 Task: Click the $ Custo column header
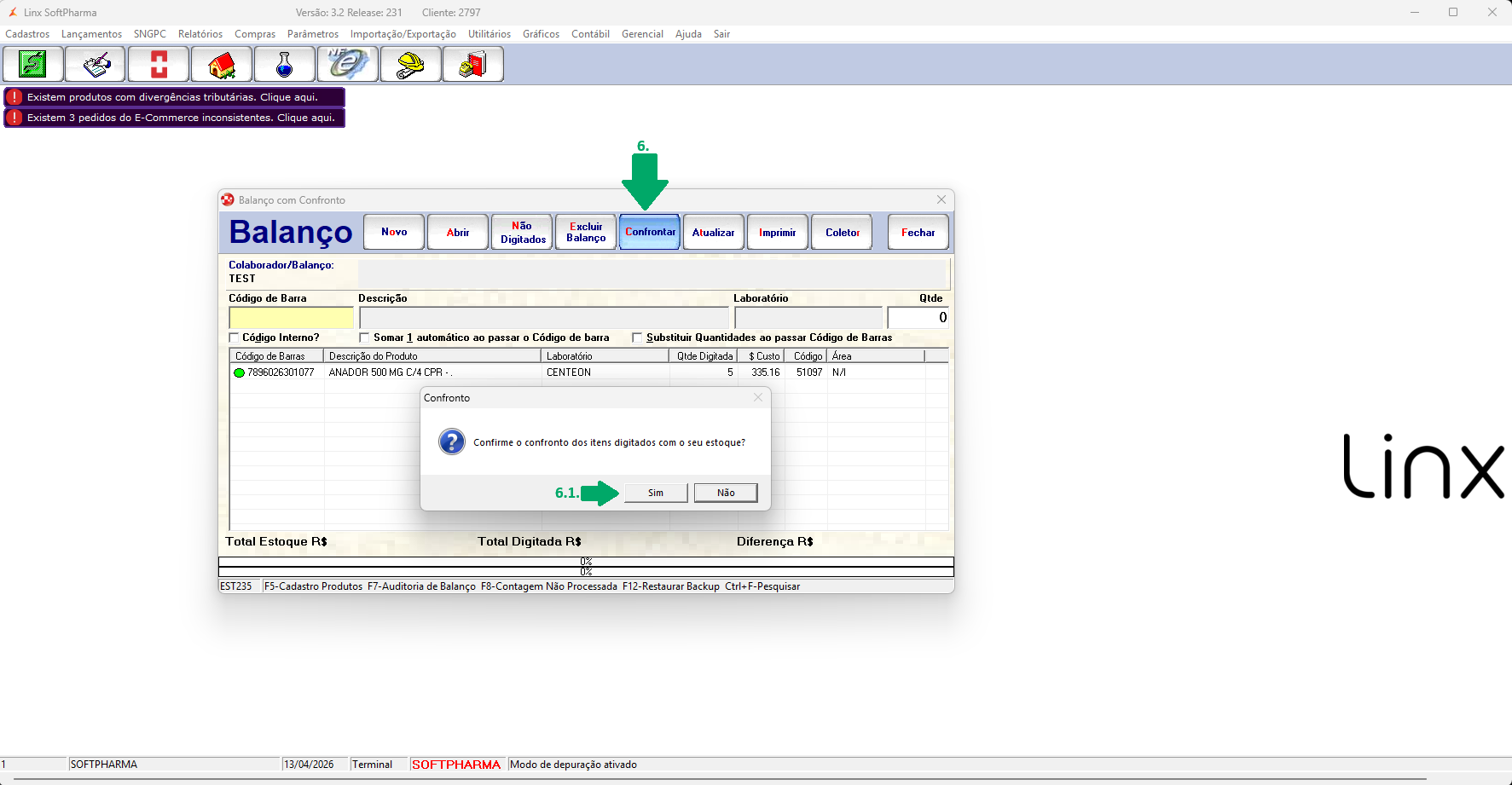point(761,356)
